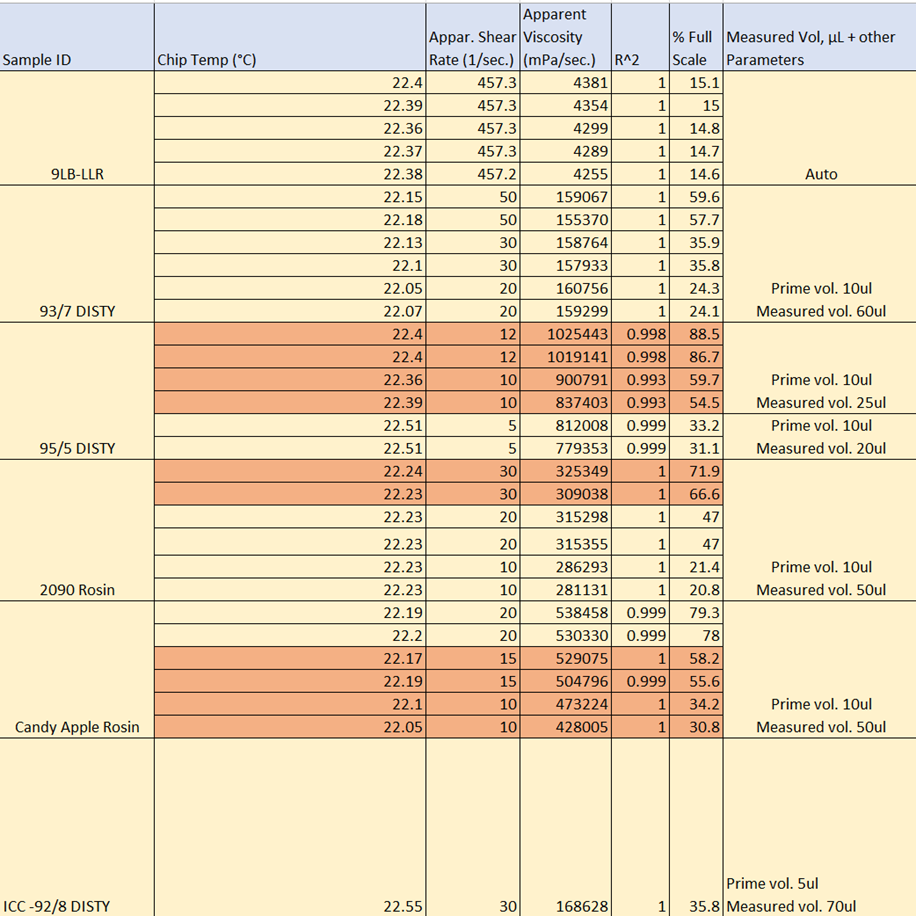916x916 pixels.
Task: Select highlighted viscosity value 529075
Action: 565,658
